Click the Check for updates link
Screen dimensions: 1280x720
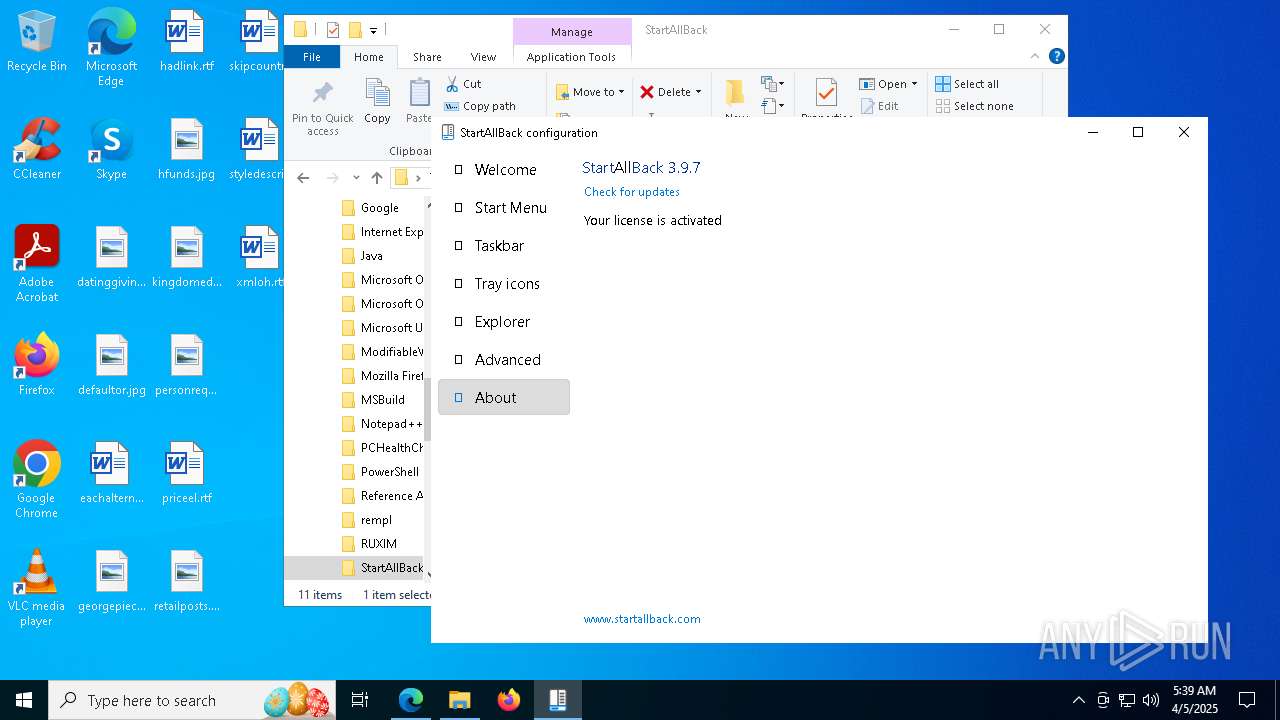tap(632, 192)
